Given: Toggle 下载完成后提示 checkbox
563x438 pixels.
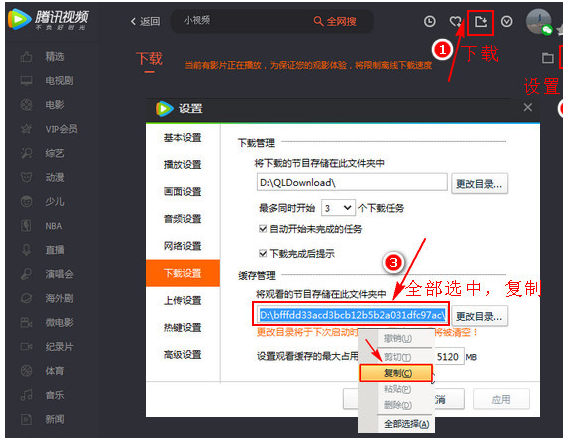Looking at the screenshot, I should point(263,253).
